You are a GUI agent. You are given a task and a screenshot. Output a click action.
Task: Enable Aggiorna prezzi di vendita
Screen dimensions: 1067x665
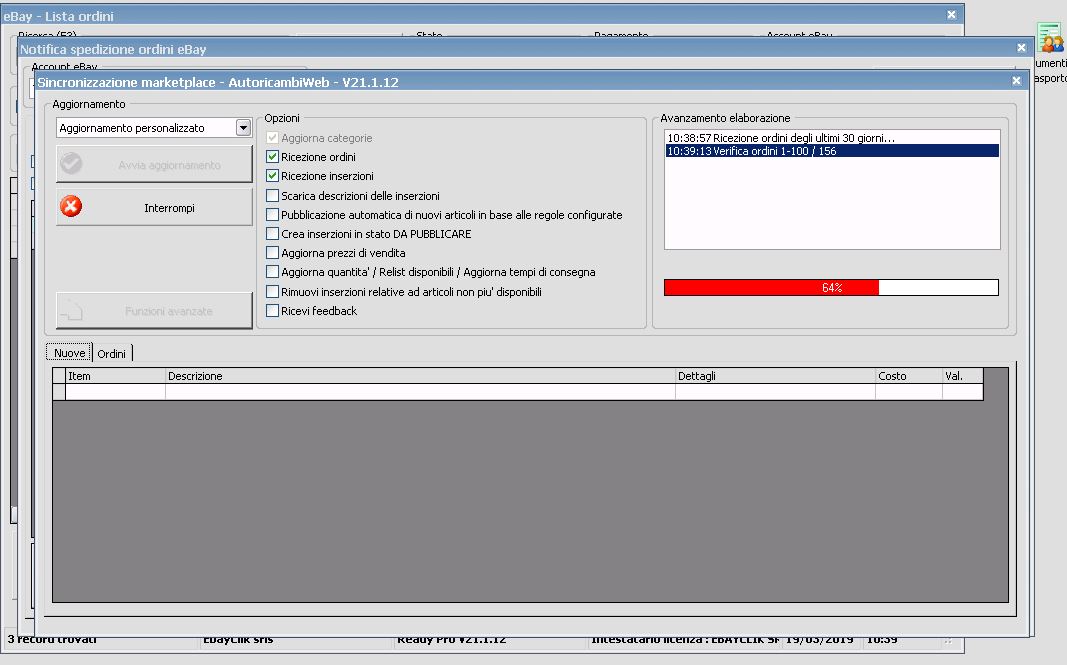coord(272,253)
